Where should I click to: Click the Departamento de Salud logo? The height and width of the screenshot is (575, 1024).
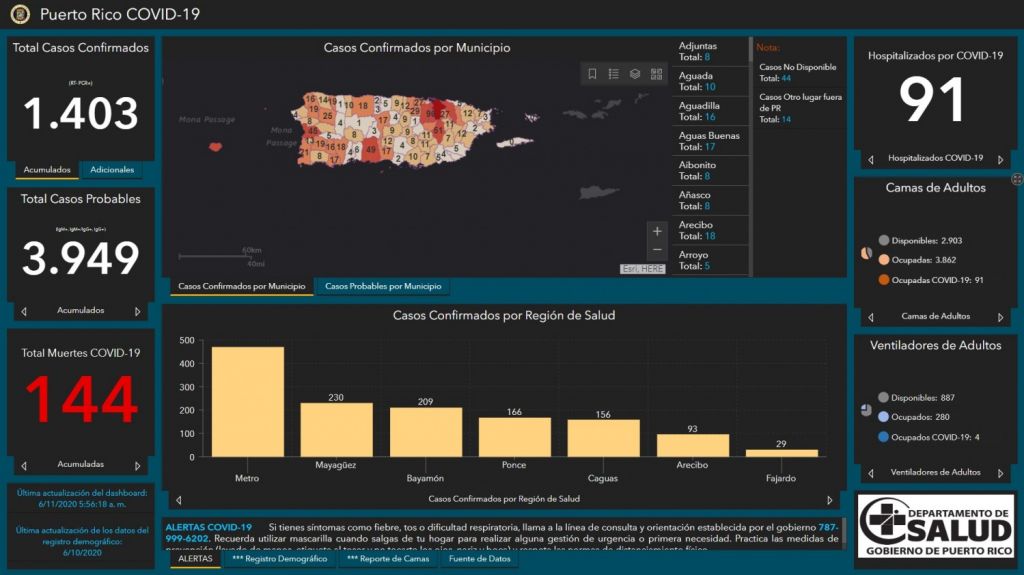pos(936,524)
